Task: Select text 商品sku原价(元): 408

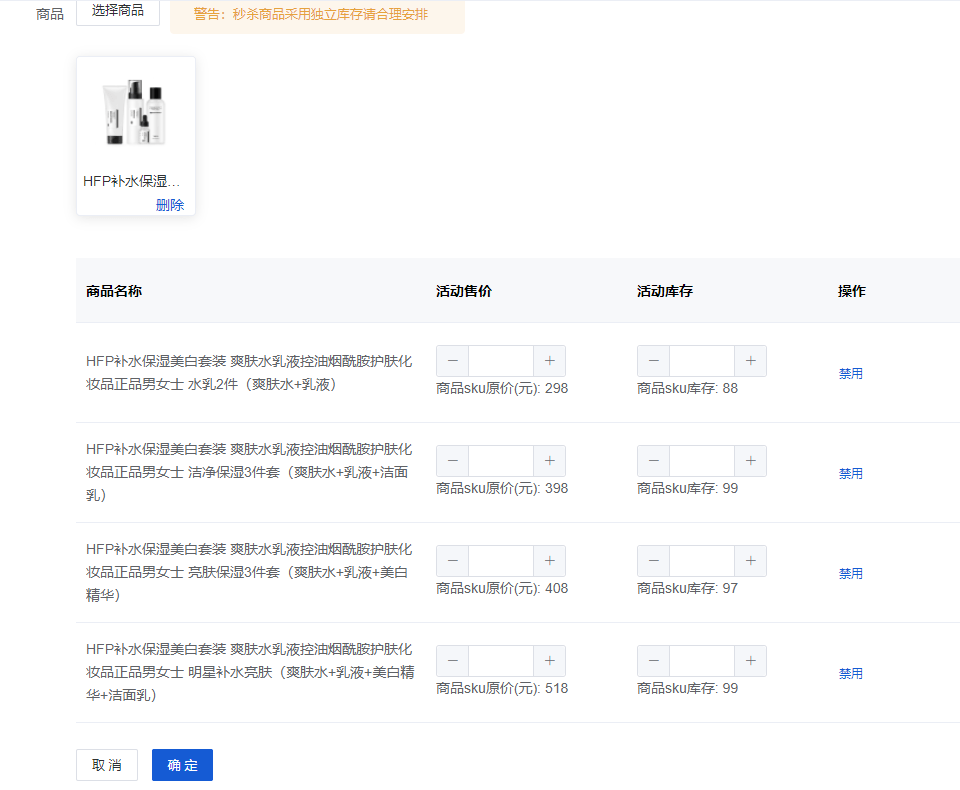Action: coord(502,588)
